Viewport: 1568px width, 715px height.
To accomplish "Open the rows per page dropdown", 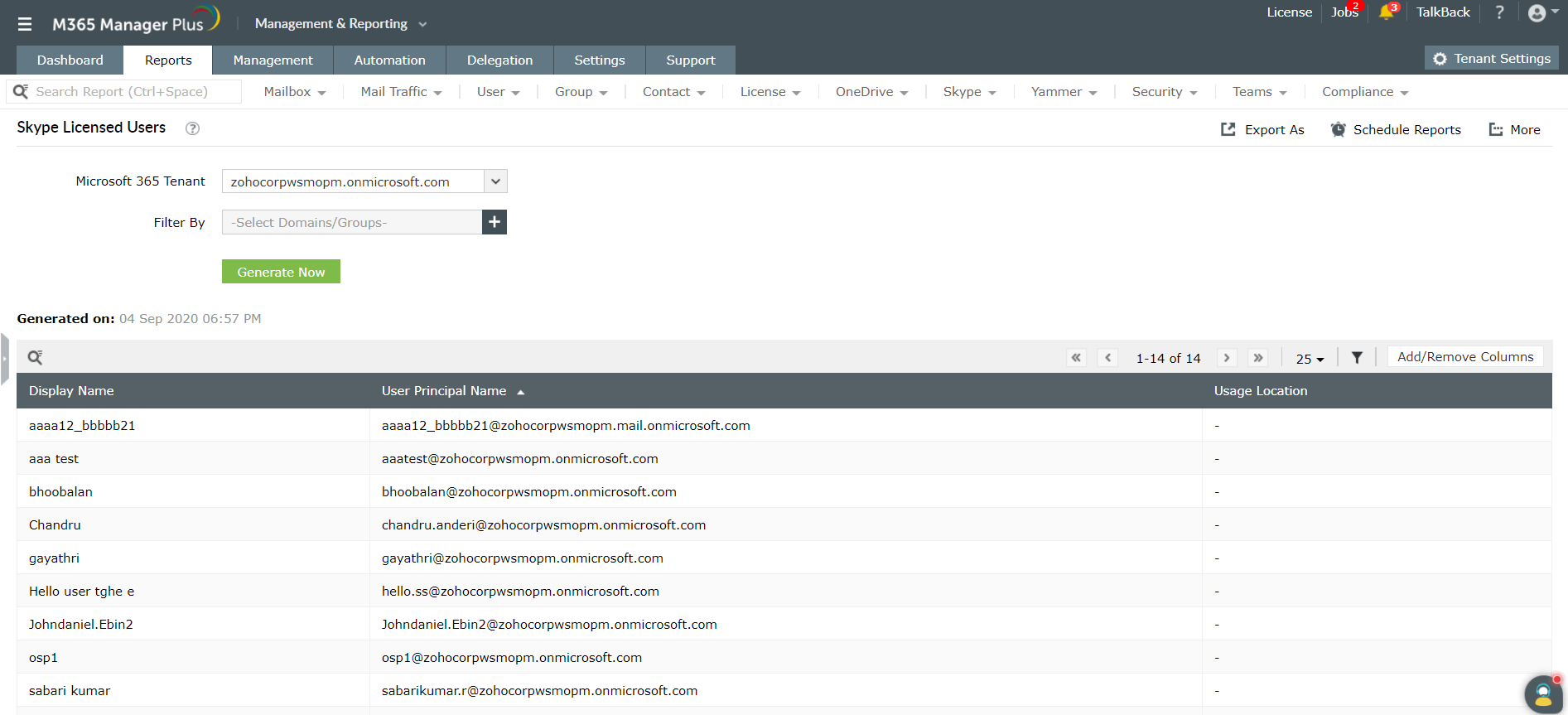I will pos(1310,359).
